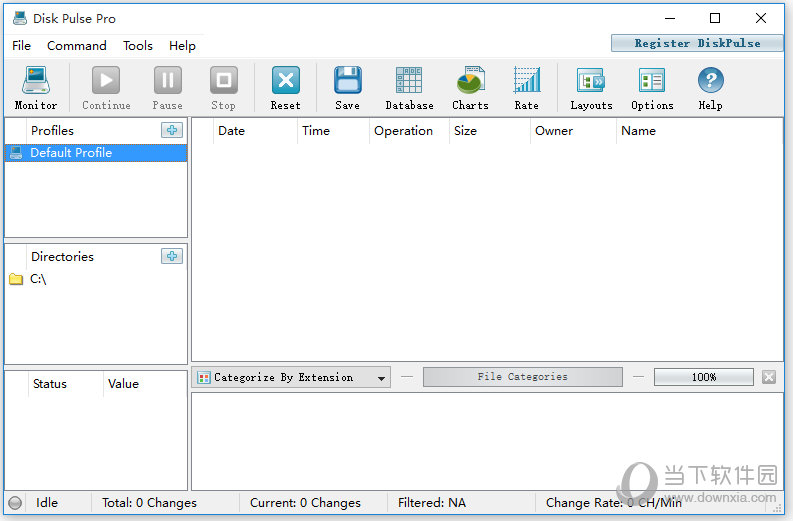
Task: Open the Command menu
Action: point(76,45)
